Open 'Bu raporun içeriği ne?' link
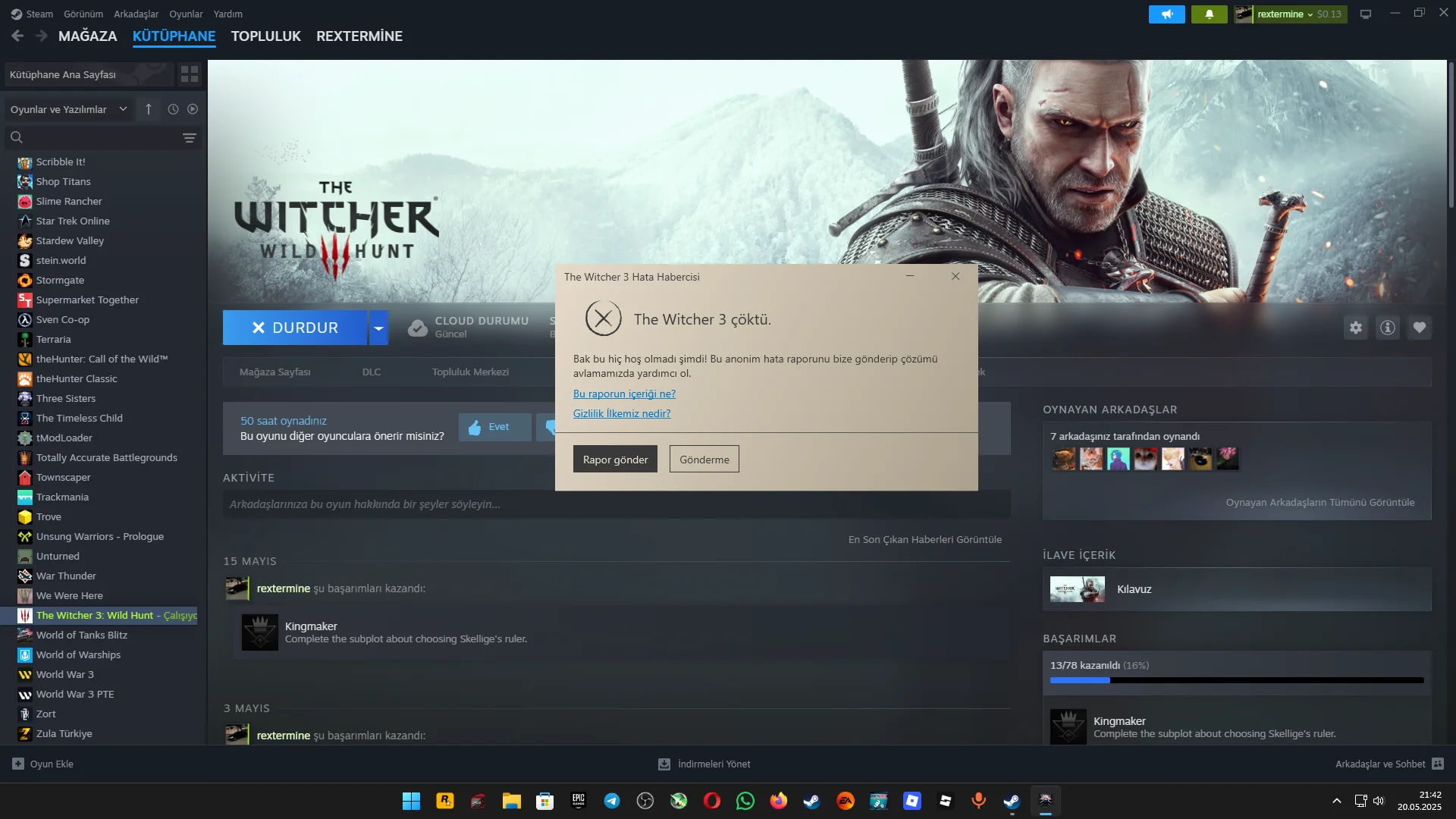 click(624, 394)
